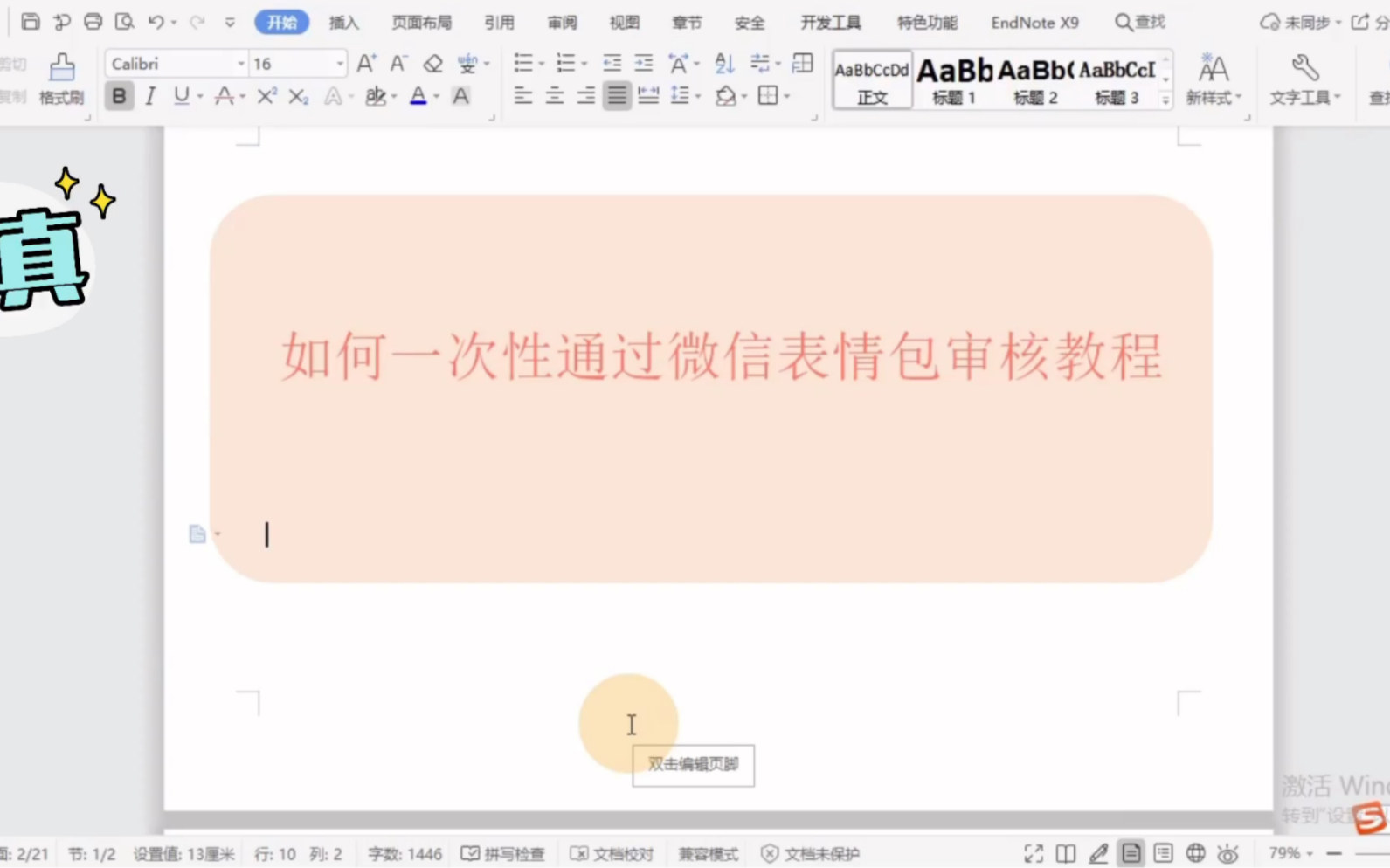Pick the font color A swatch
Image resolution: width=1390 pixels, height=868 pixels.
coord(418,96)
